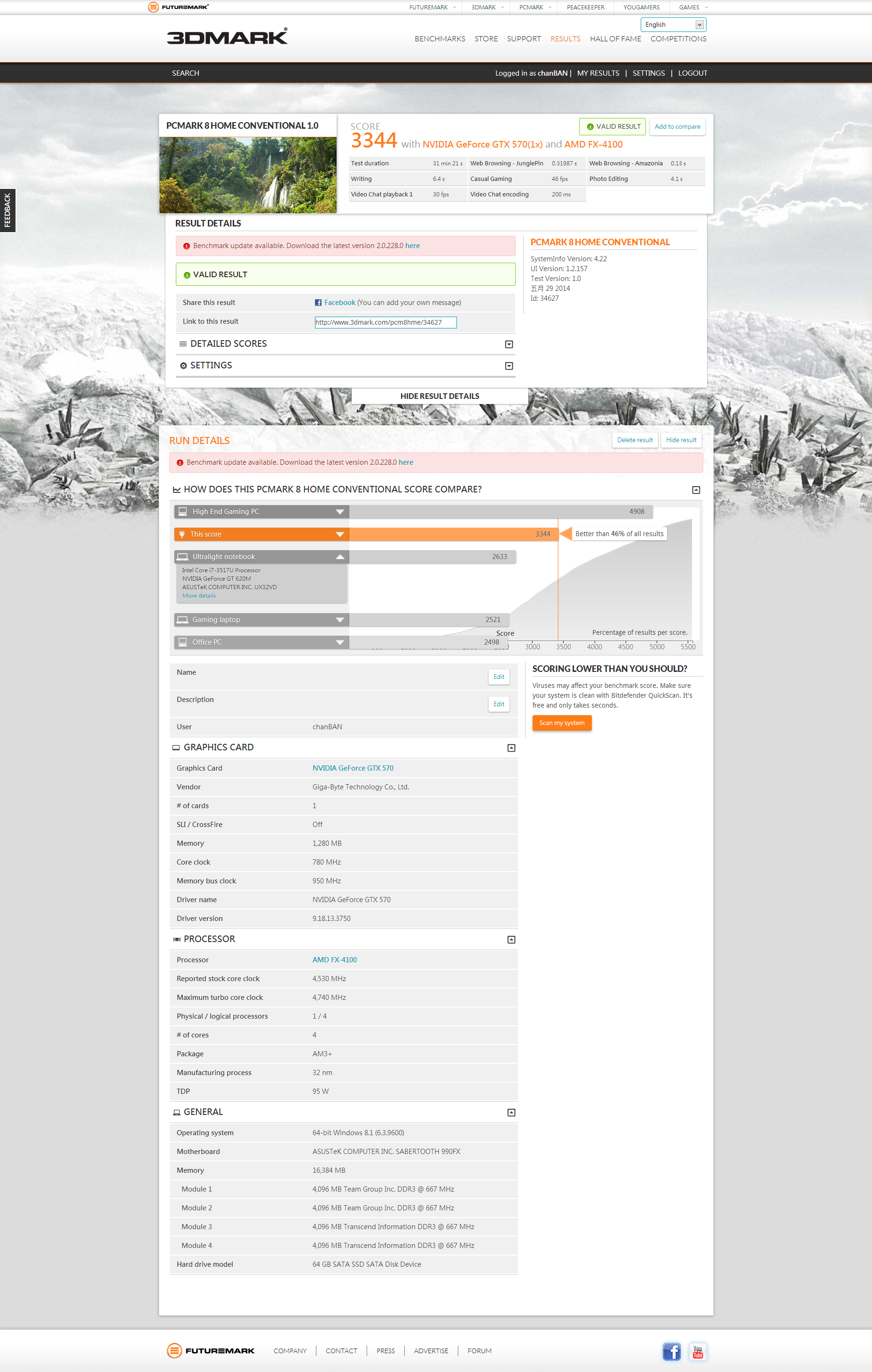Screen dimensions: 872x1372
Task: Click the General section laptop icon
Action: pos(177,1112)
